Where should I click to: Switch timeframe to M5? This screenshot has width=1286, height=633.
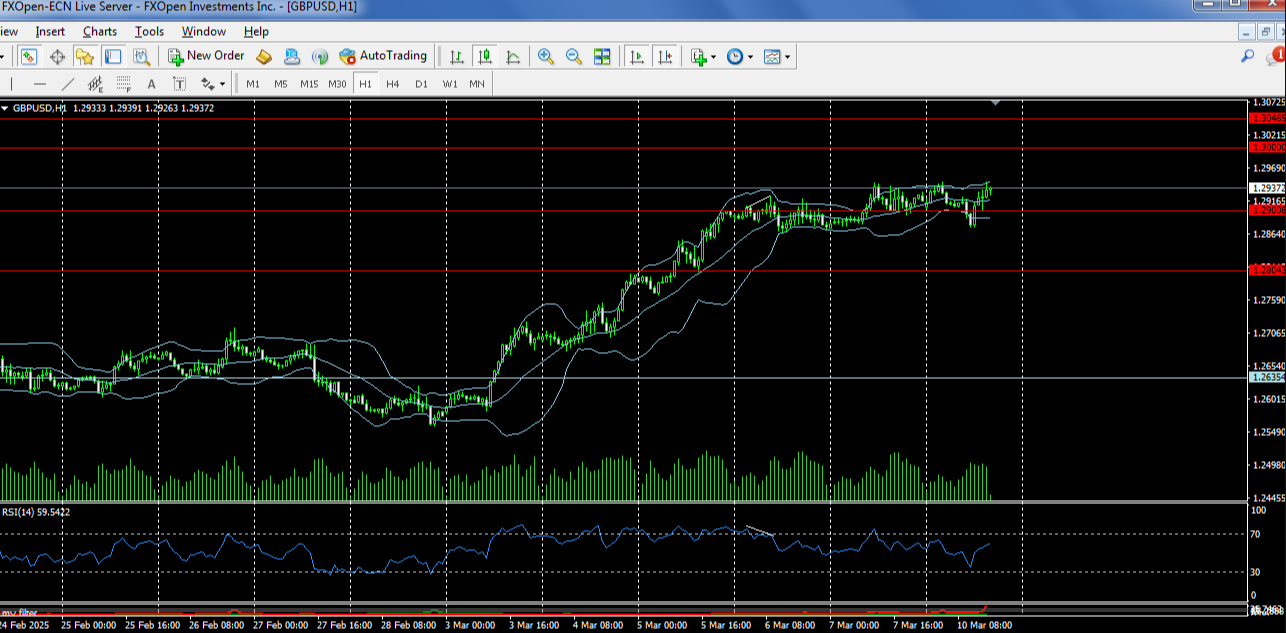coord(281,84)
